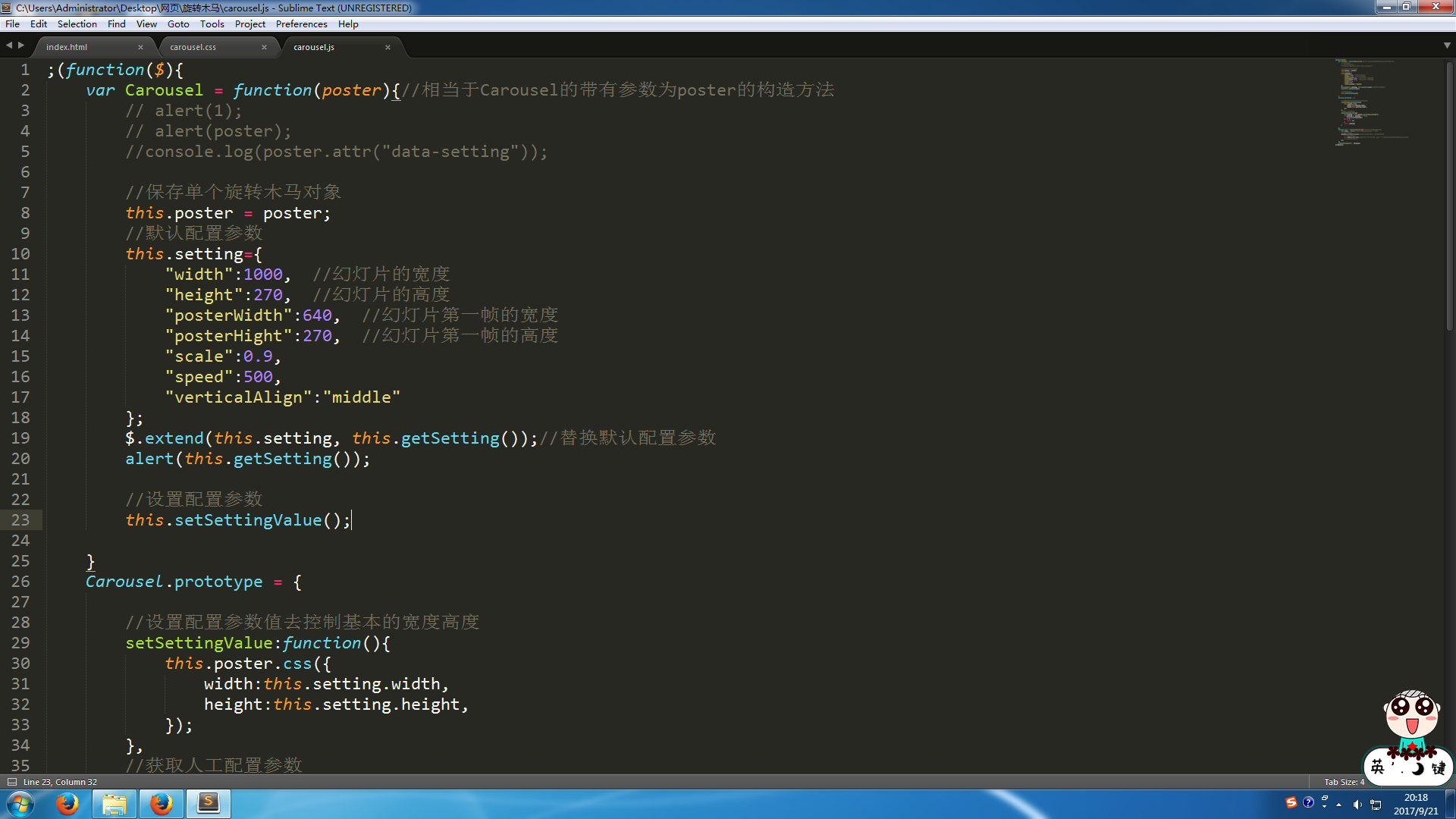This screenshot has width=1456, height=819.
Task: Open the View menu
Action: [146, 24]
